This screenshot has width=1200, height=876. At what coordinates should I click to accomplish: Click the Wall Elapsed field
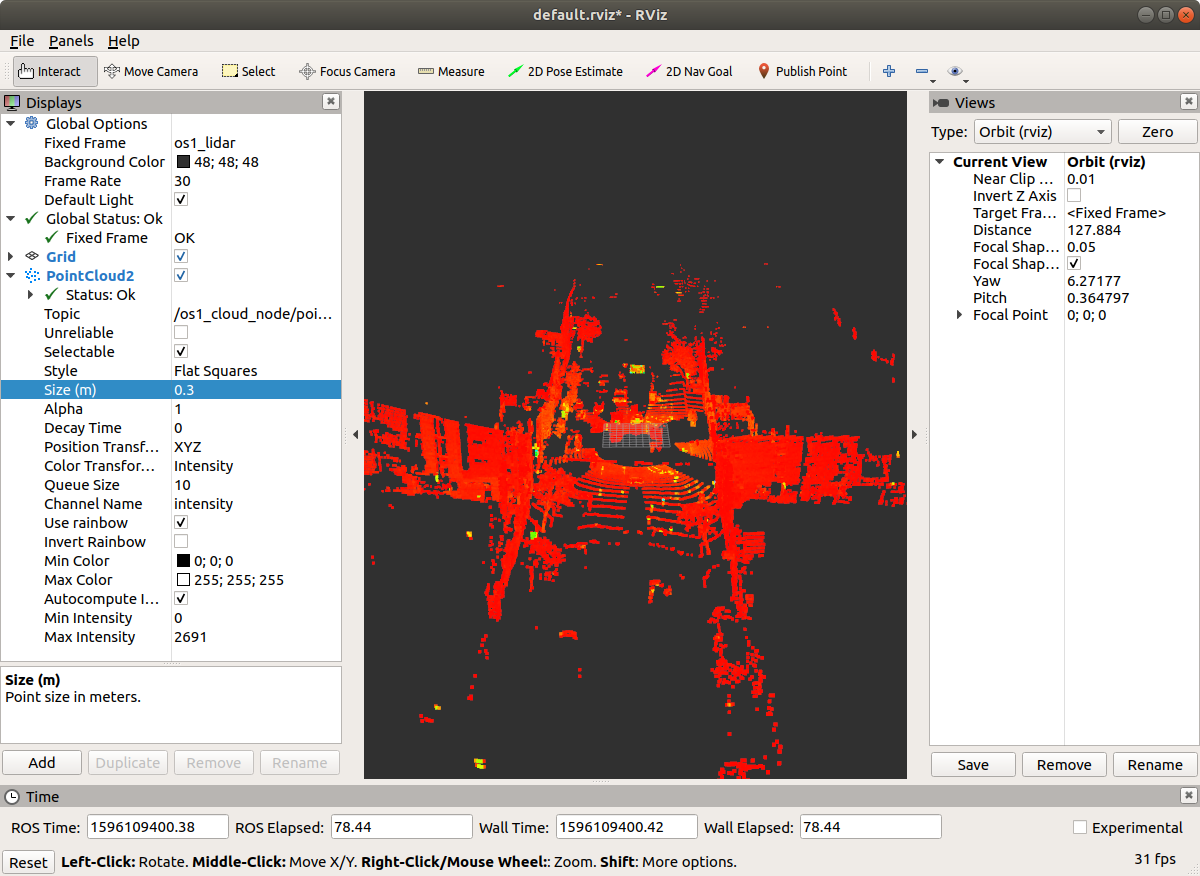point(870,827)
